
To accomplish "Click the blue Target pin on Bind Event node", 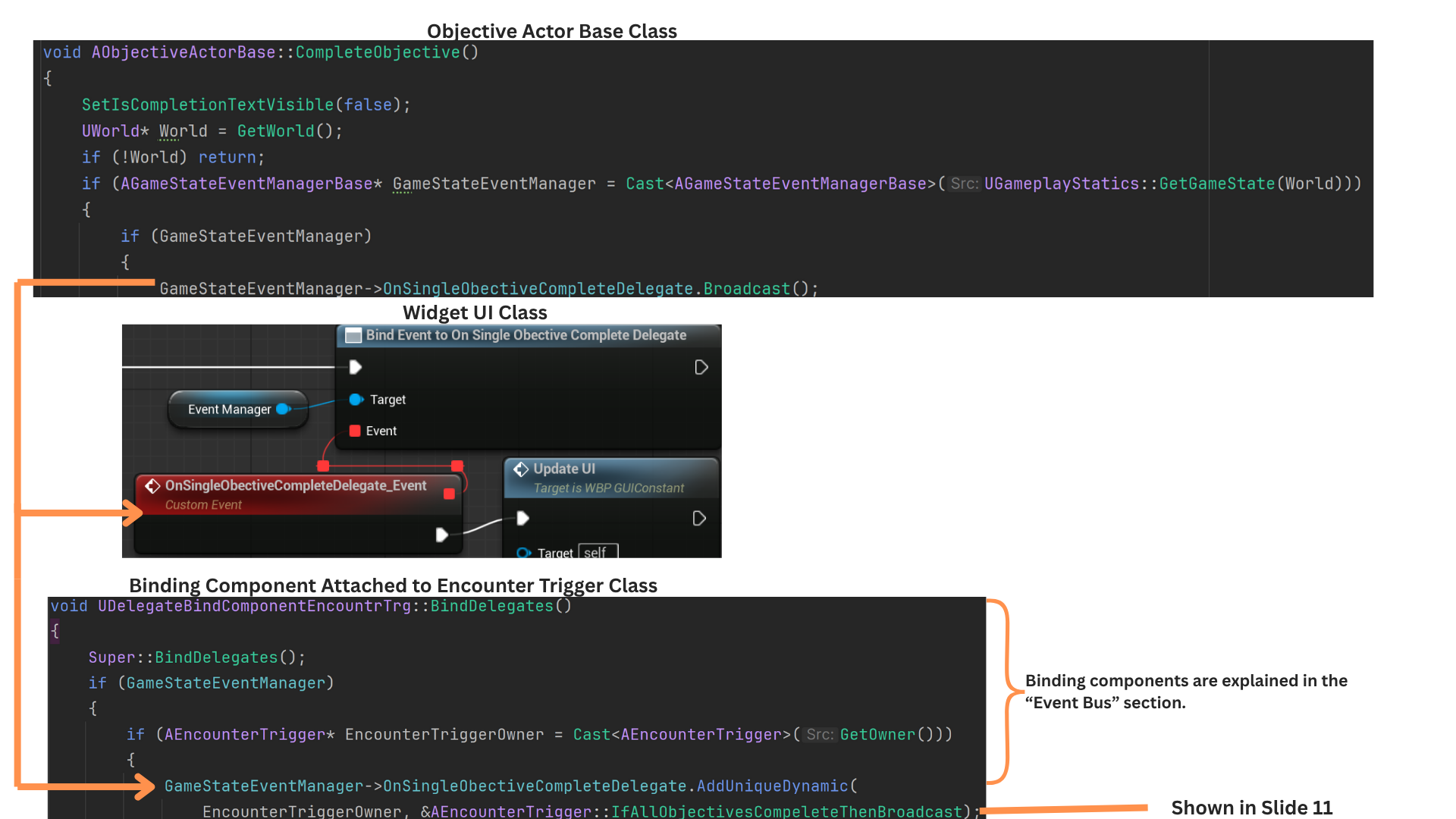I will tap(355, 400).
